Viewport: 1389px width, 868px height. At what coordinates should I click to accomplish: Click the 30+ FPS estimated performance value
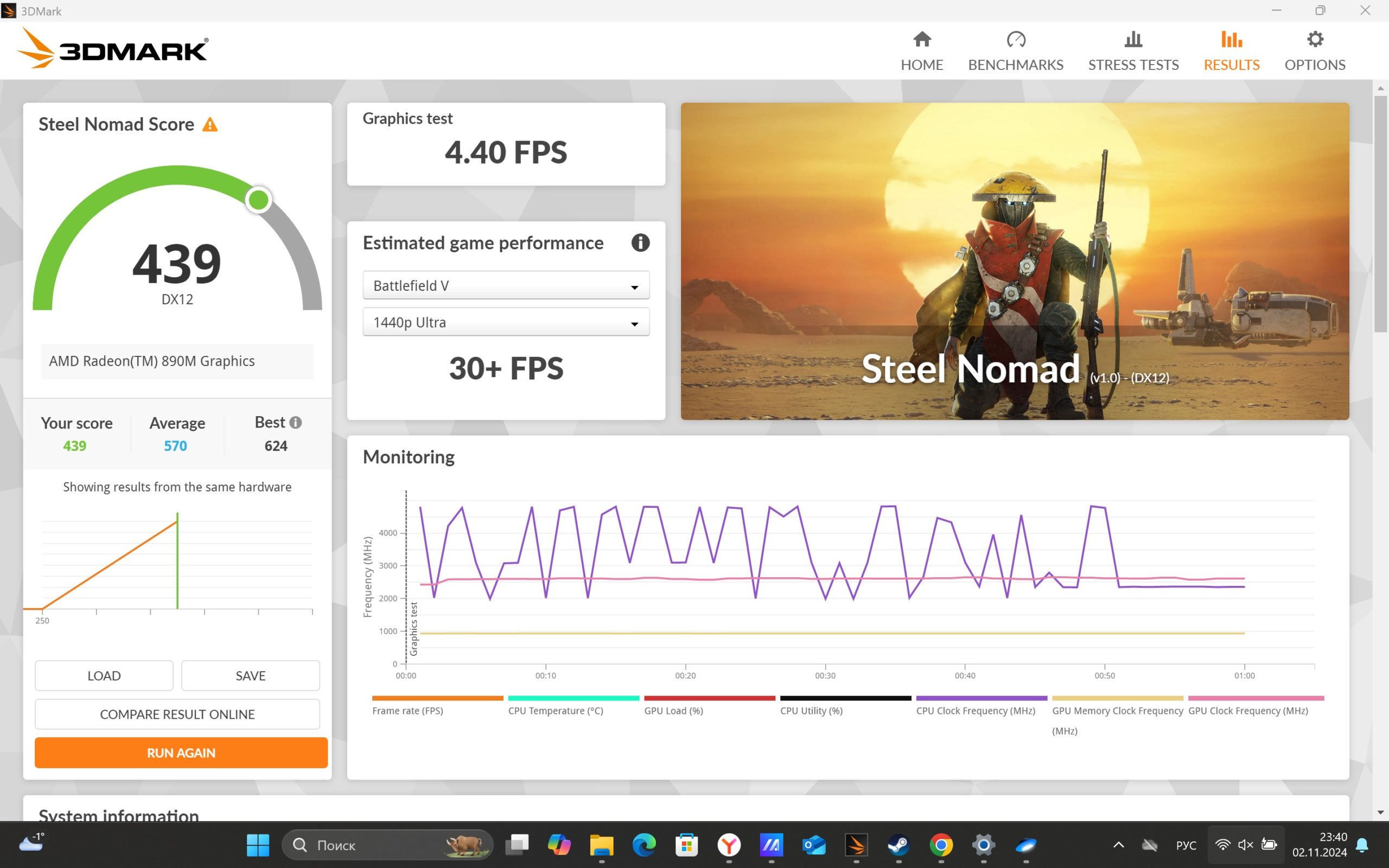(506, 368)
